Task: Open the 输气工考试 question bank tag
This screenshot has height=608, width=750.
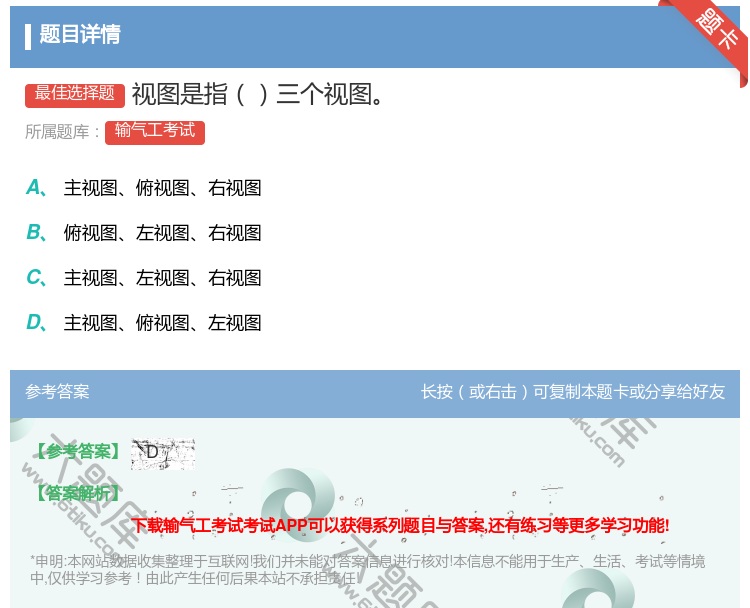Action: click(x=155, y=132)
